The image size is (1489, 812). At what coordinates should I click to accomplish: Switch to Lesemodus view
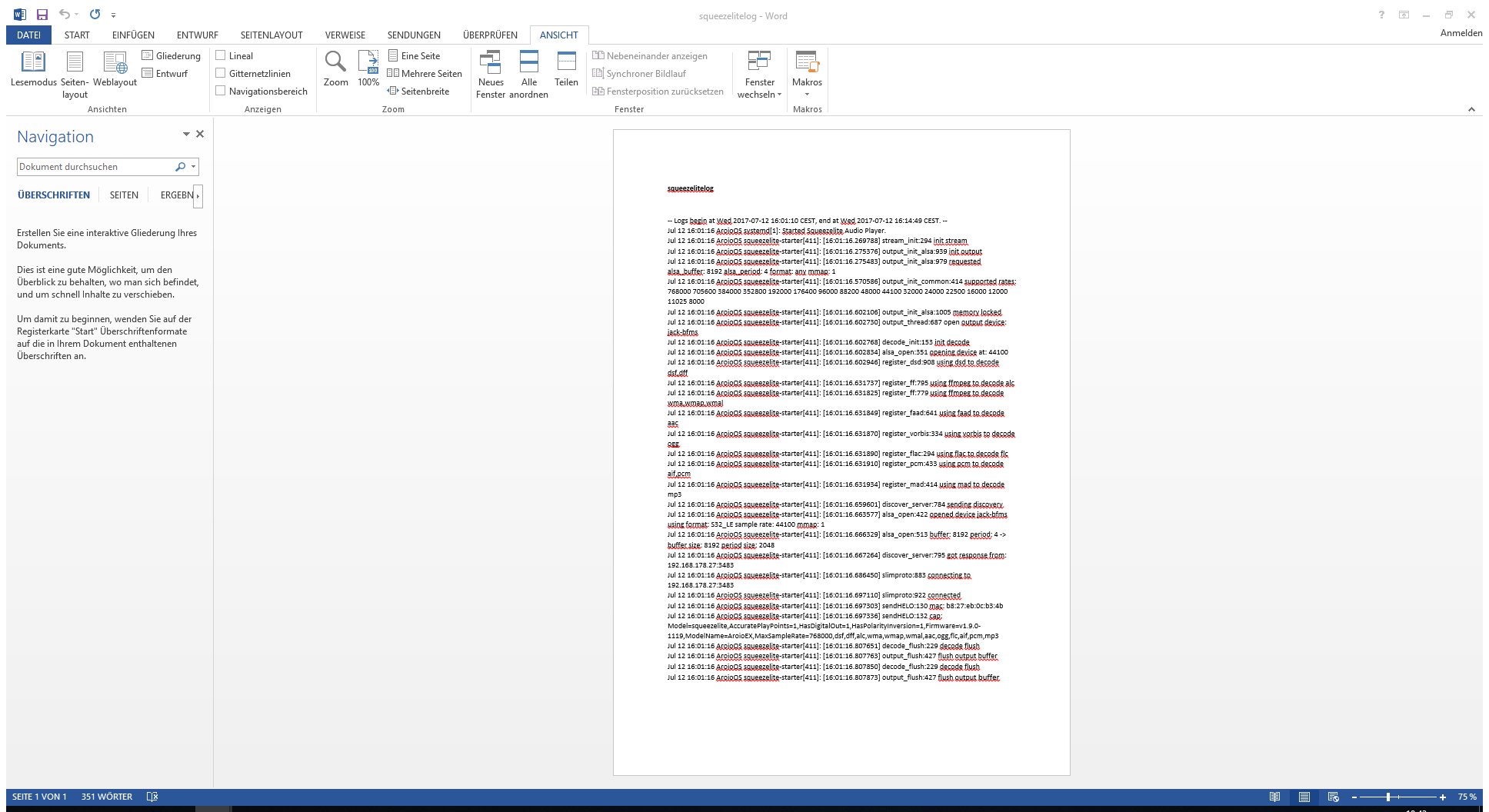pos(33,69)
